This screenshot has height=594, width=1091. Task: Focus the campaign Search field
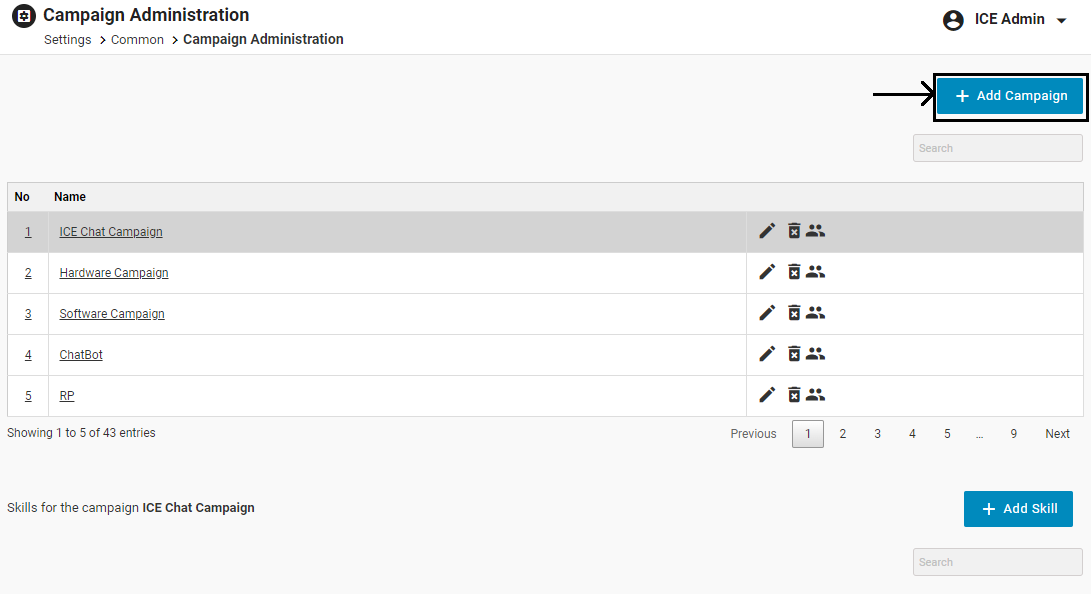pyautogui.click(x=997, y=148)
